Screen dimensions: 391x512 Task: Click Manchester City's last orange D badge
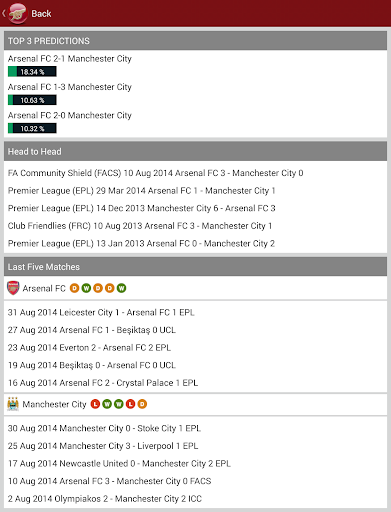142,404
